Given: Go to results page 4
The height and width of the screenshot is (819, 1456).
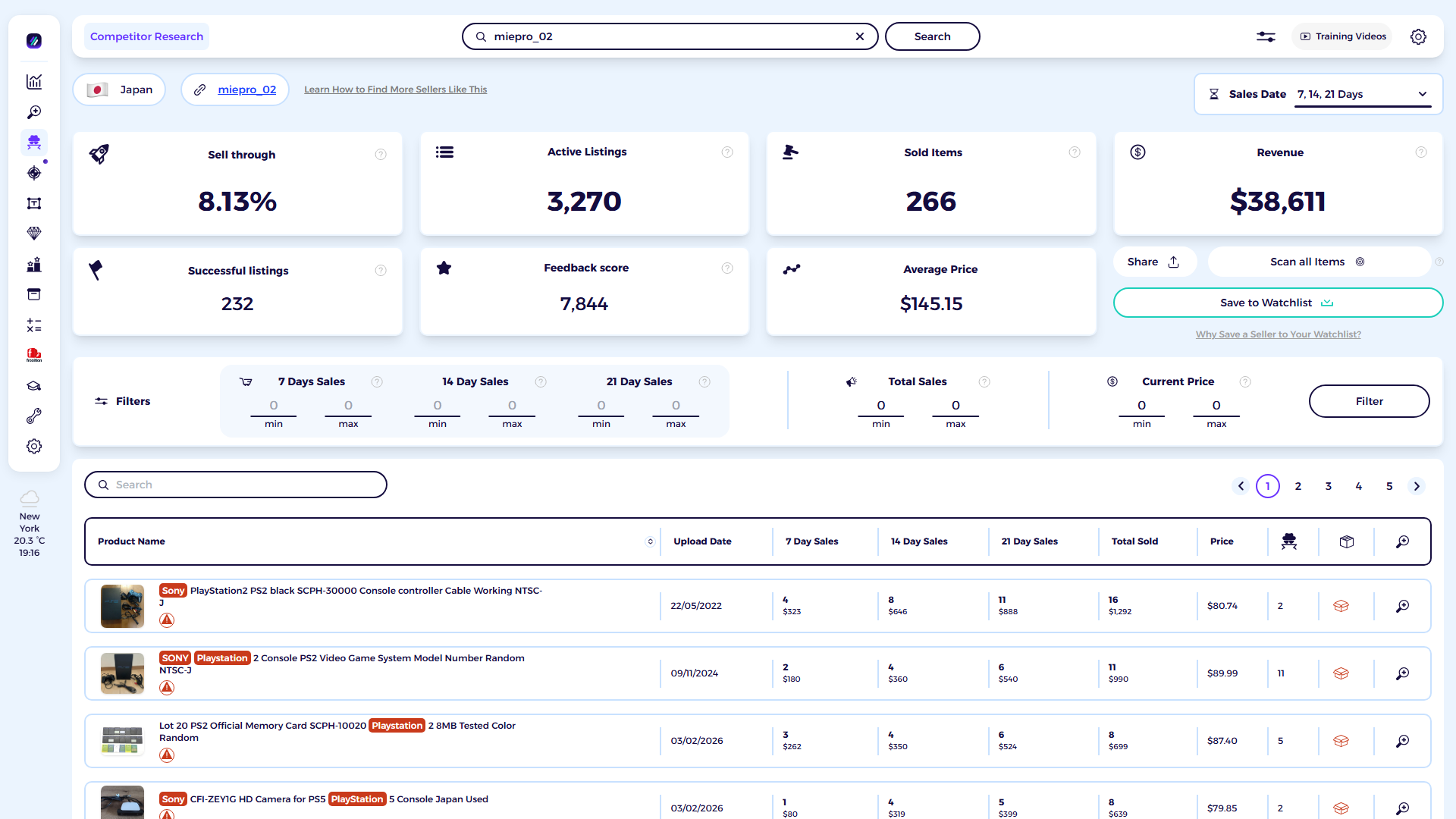Looking at the screenshot, I should click(1359, 486).
